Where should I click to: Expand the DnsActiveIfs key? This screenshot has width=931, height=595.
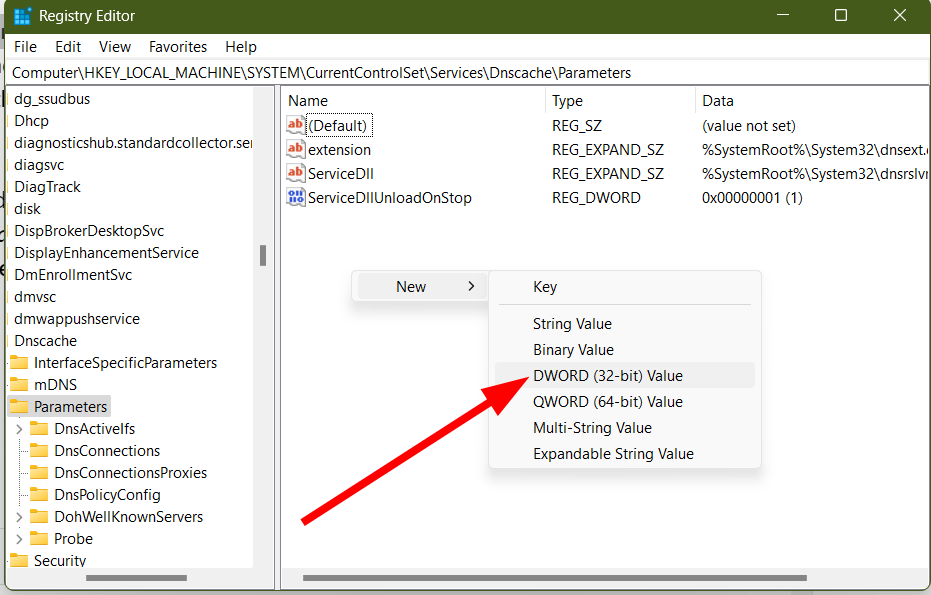coord(19,429)
